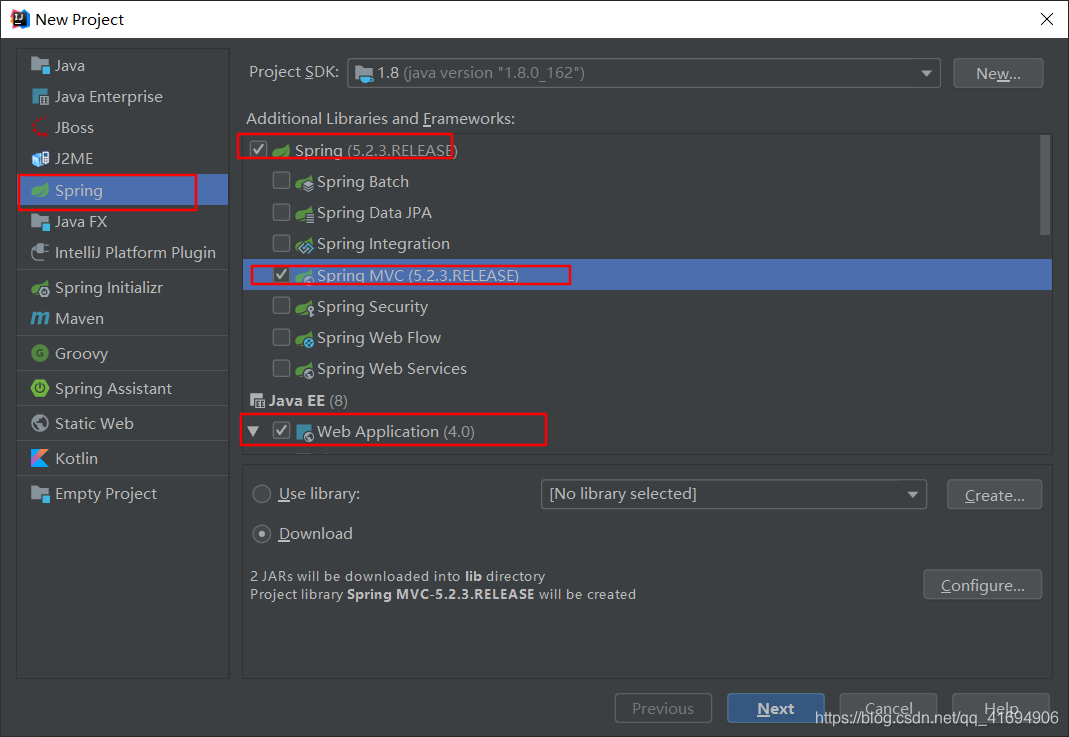Click the Spring Data JPA framework icon

tap(304, 213)
